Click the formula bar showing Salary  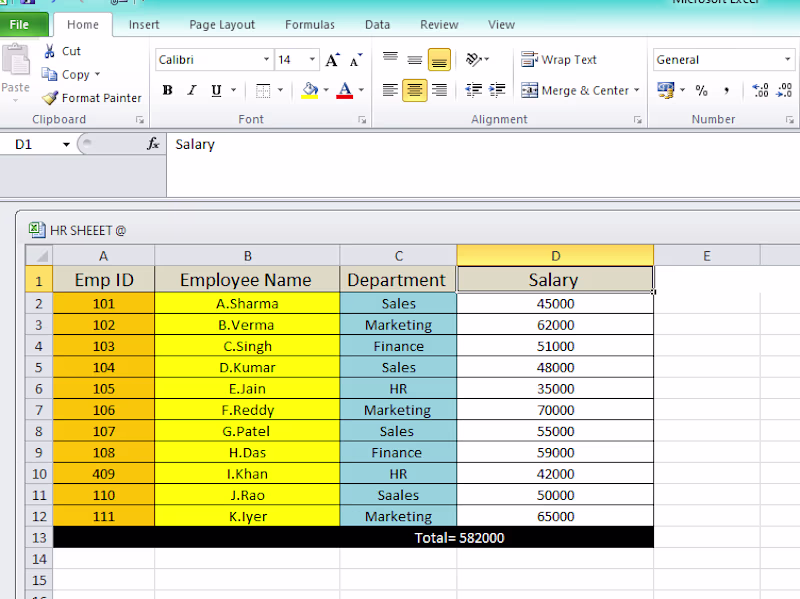click(x=483, y=164)
